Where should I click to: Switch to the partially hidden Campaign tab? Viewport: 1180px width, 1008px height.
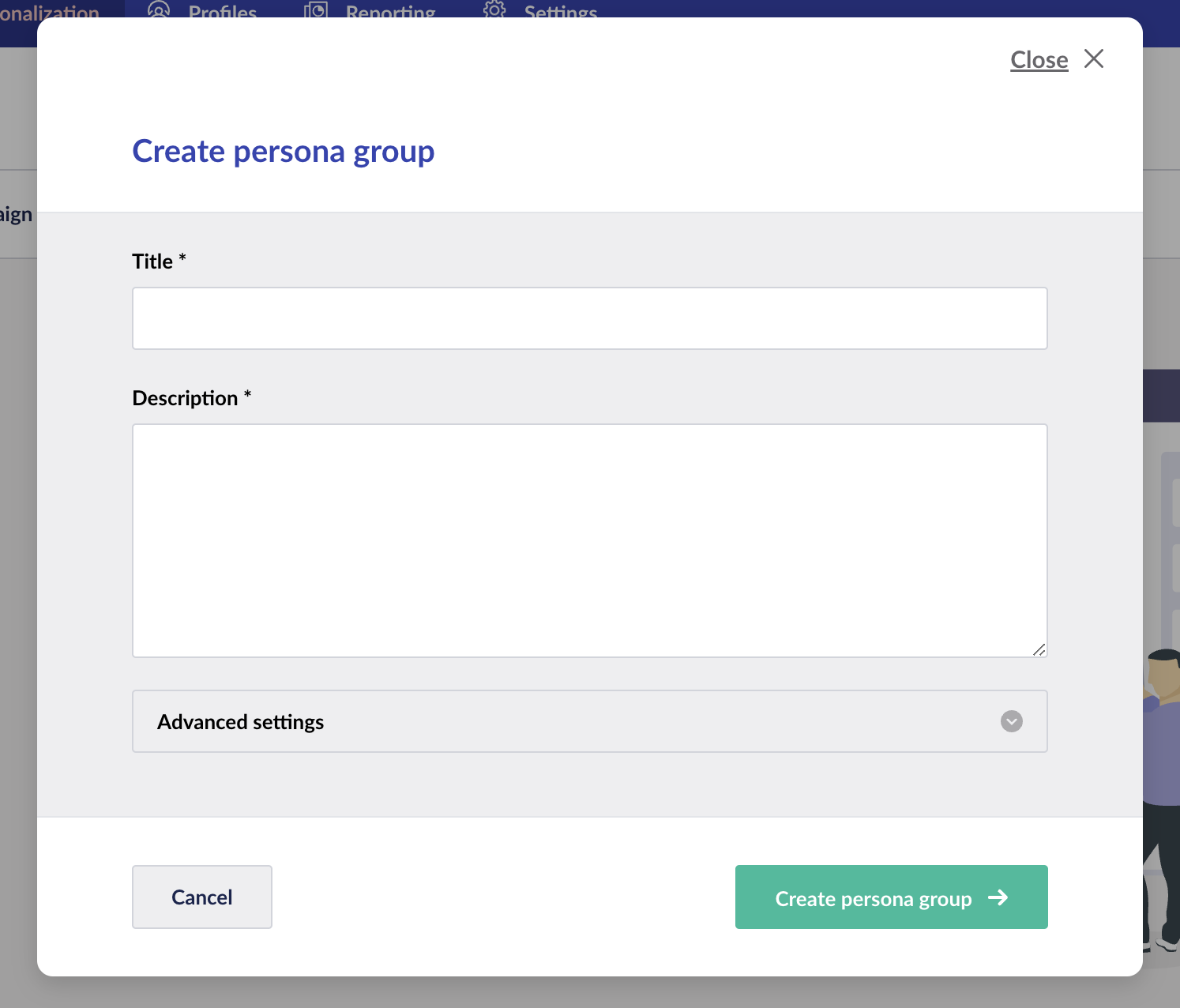point(16,215)
